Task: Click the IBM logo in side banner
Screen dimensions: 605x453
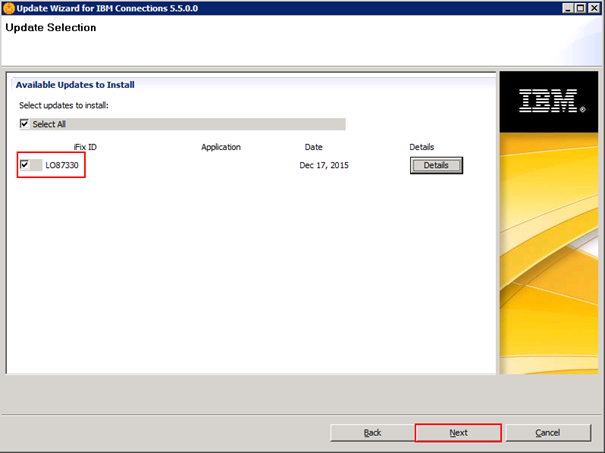Action: click(548, 98)
